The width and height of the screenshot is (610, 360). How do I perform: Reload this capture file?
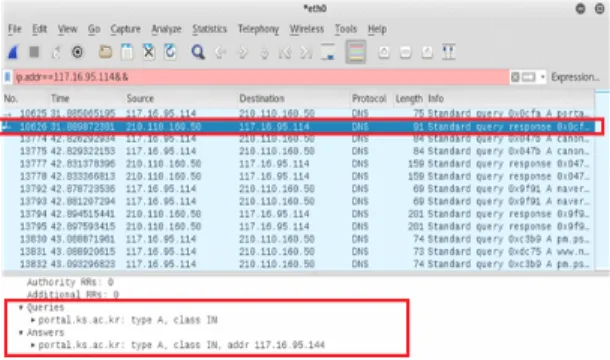coord(170,52)
